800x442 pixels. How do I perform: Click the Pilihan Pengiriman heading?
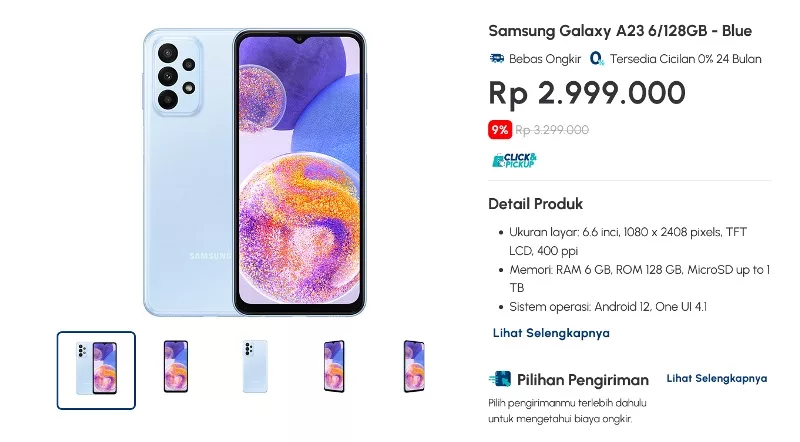[583, 380]
